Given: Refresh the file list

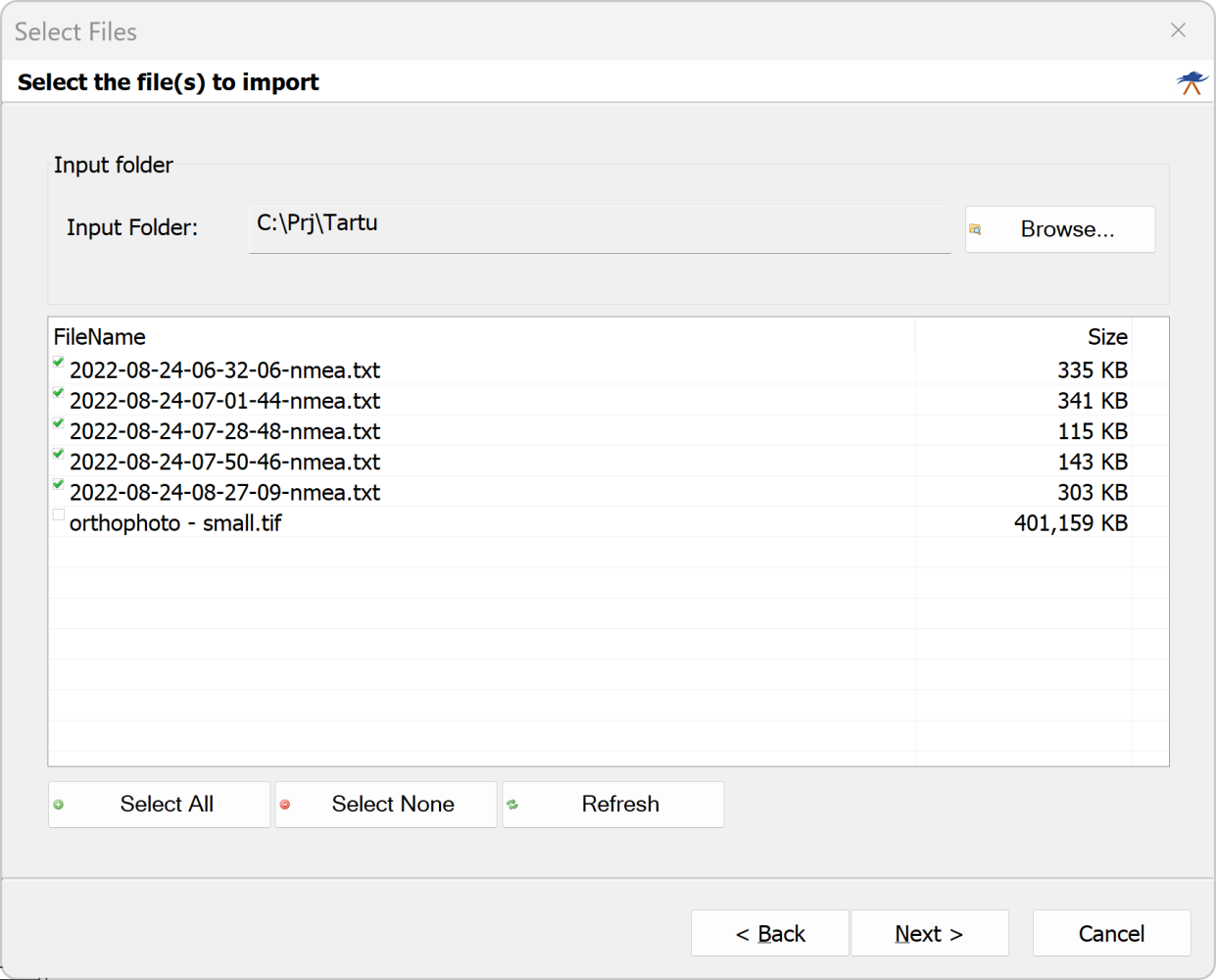Looking at the screenshot, I should [x=613, y=805].
